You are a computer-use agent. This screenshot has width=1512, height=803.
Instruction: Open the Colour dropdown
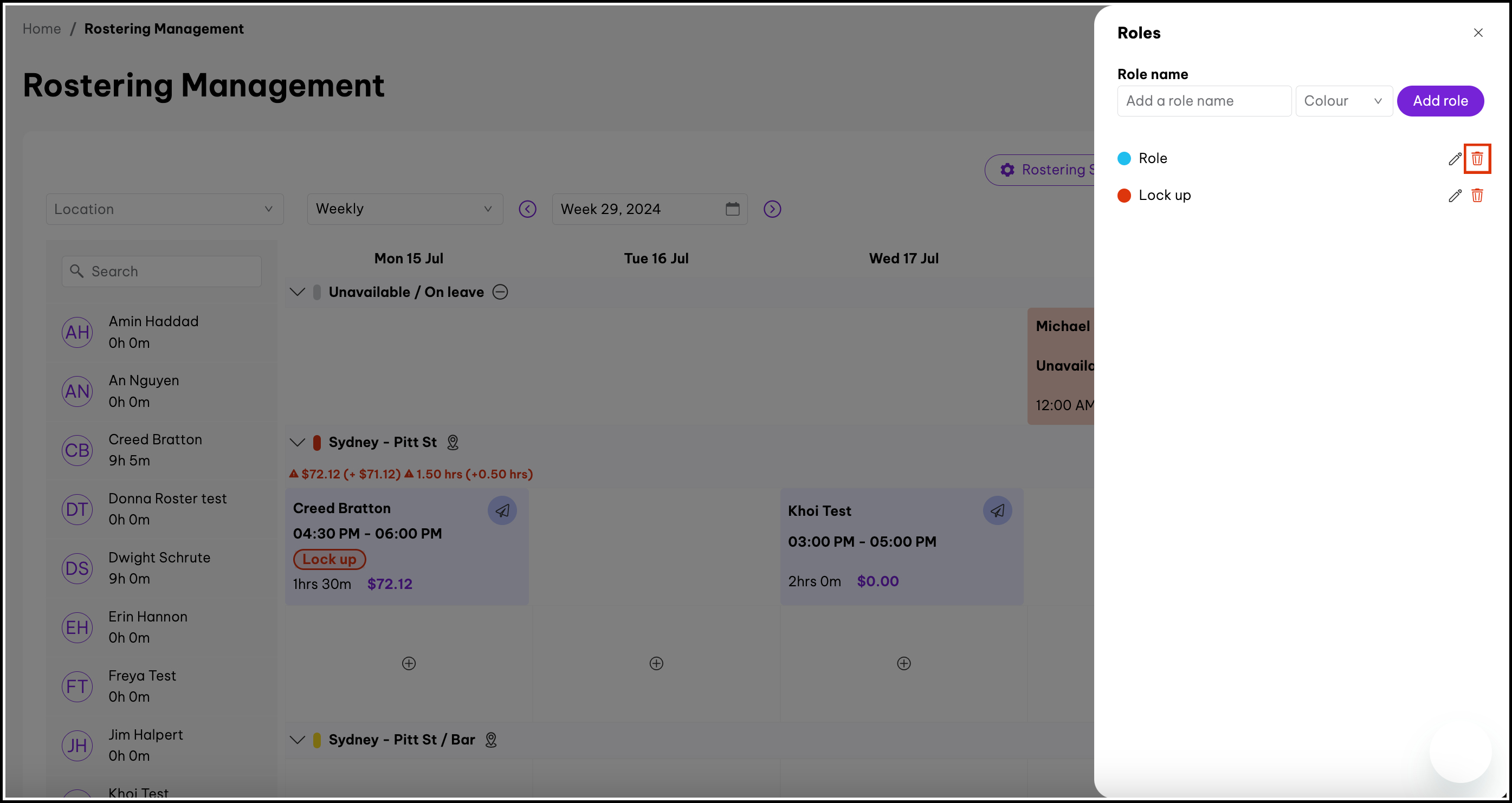point(1343,101)
